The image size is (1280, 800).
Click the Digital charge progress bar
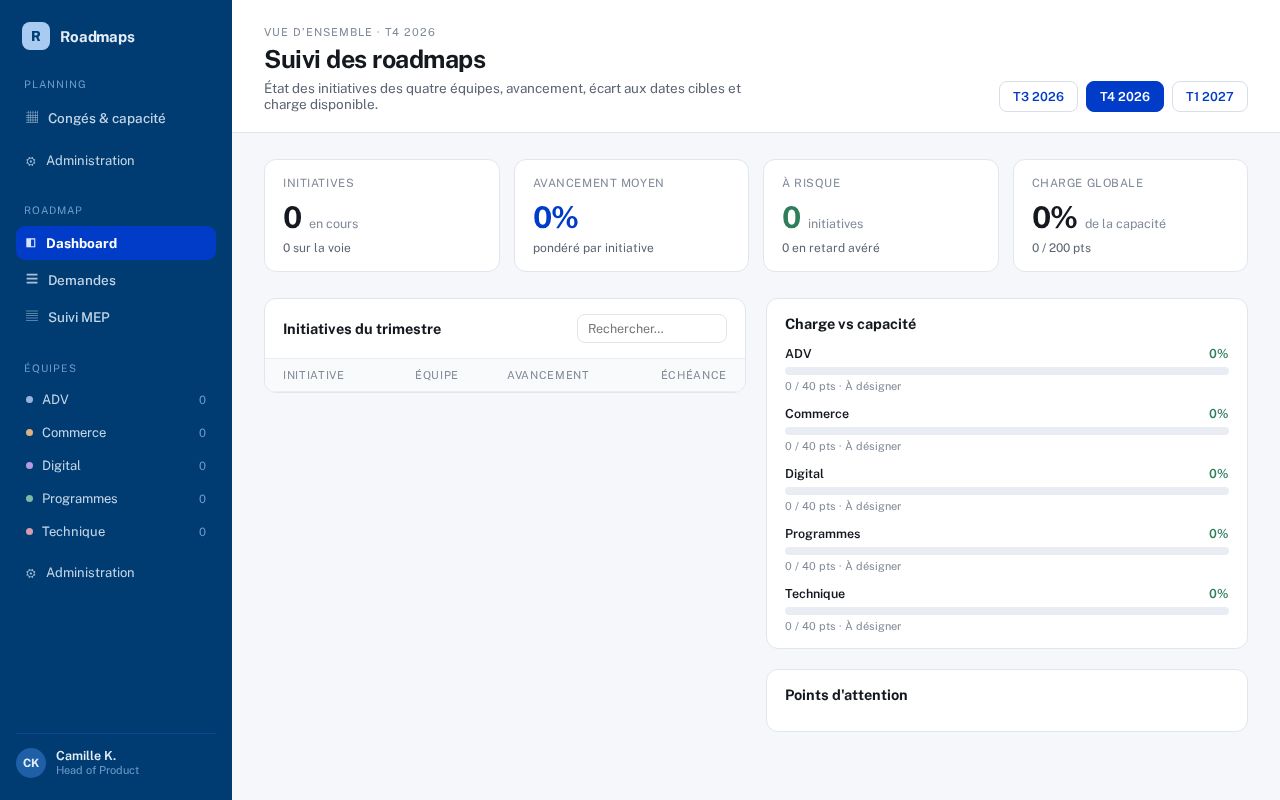(x=1007, y=491)
